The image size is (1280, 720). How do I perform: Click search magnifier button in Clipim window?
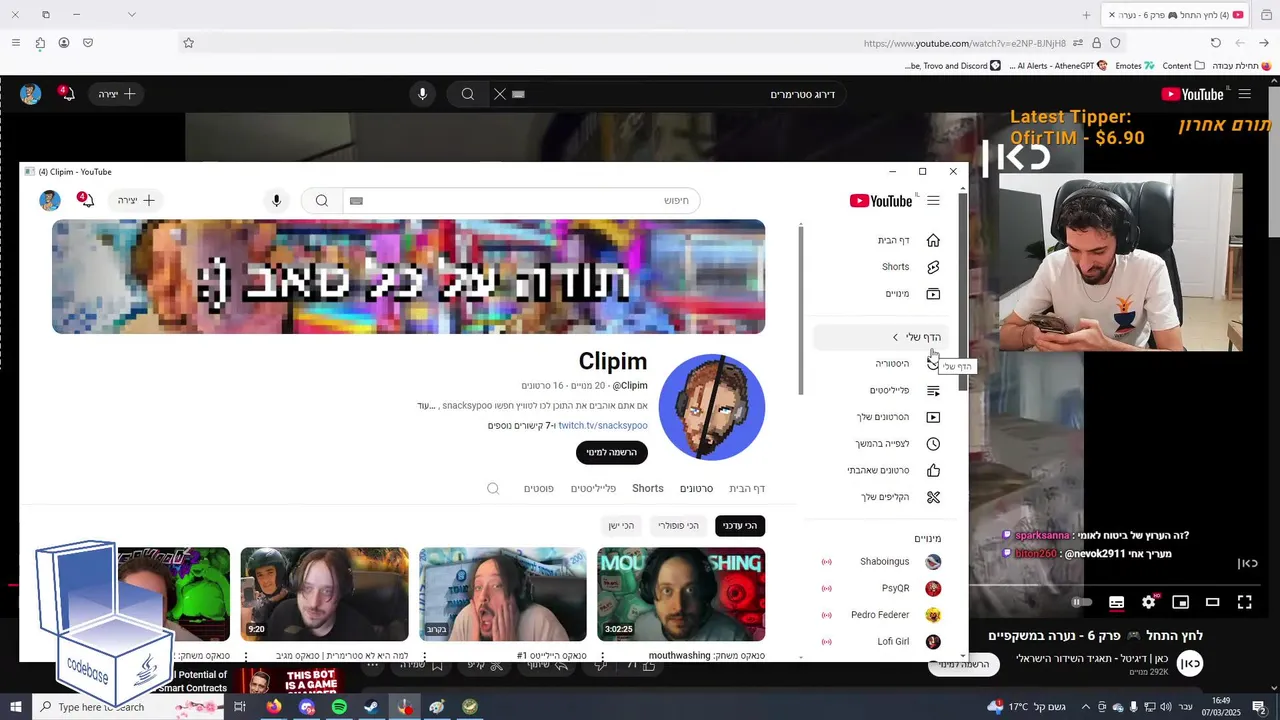pyautogui.click(x=322, y=201)
